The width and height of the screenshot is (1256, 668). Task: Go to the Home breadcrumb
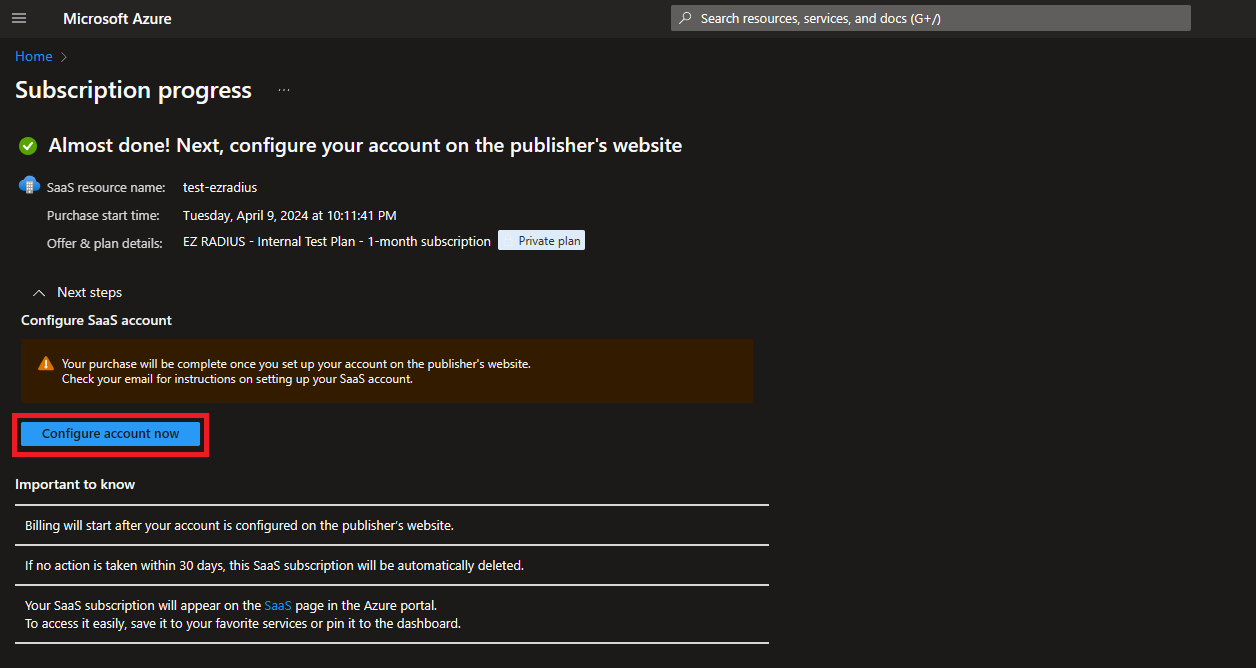coord(33,57)
